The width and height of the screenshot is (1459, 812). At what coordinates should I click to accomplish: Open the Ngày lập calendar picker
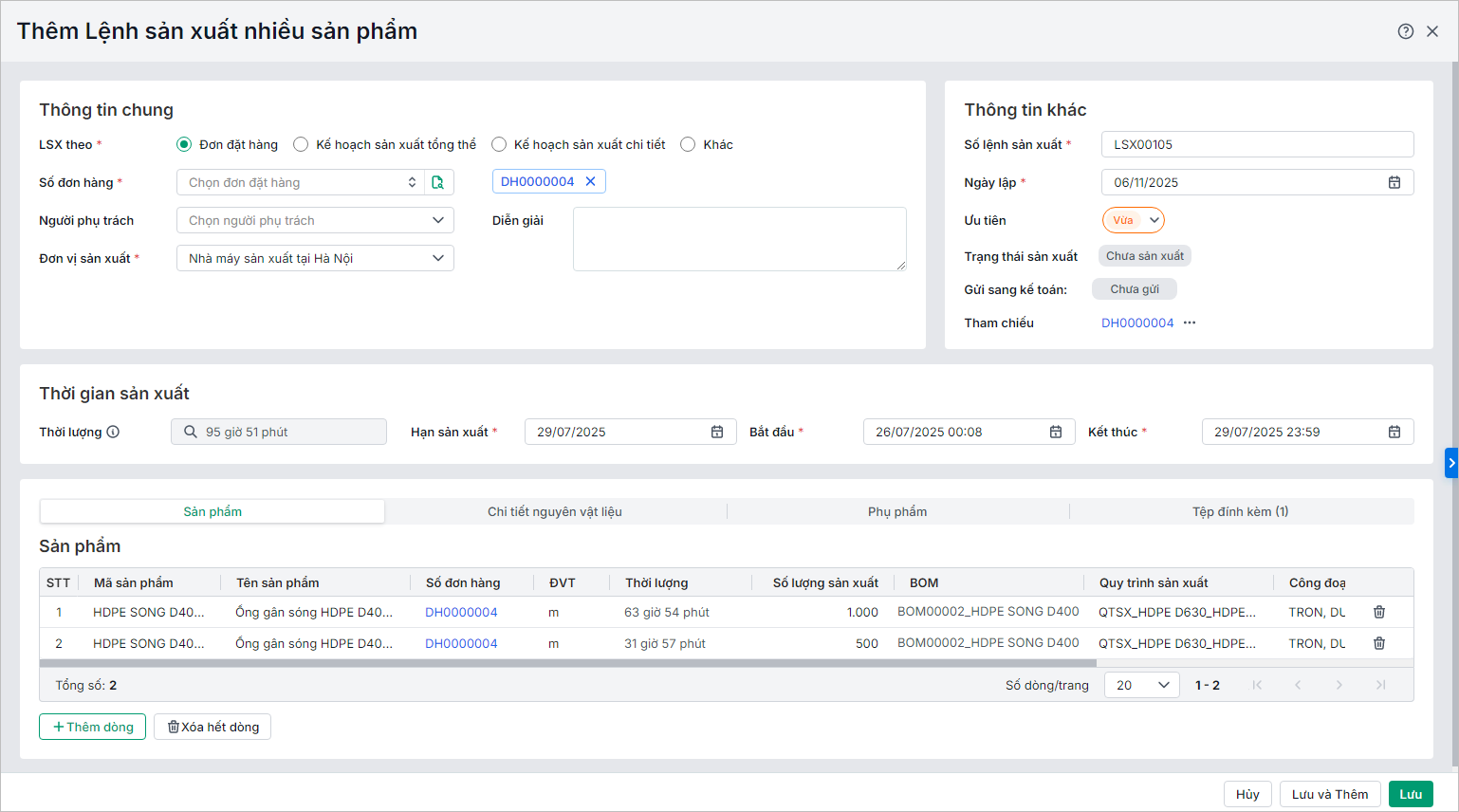1394,182
